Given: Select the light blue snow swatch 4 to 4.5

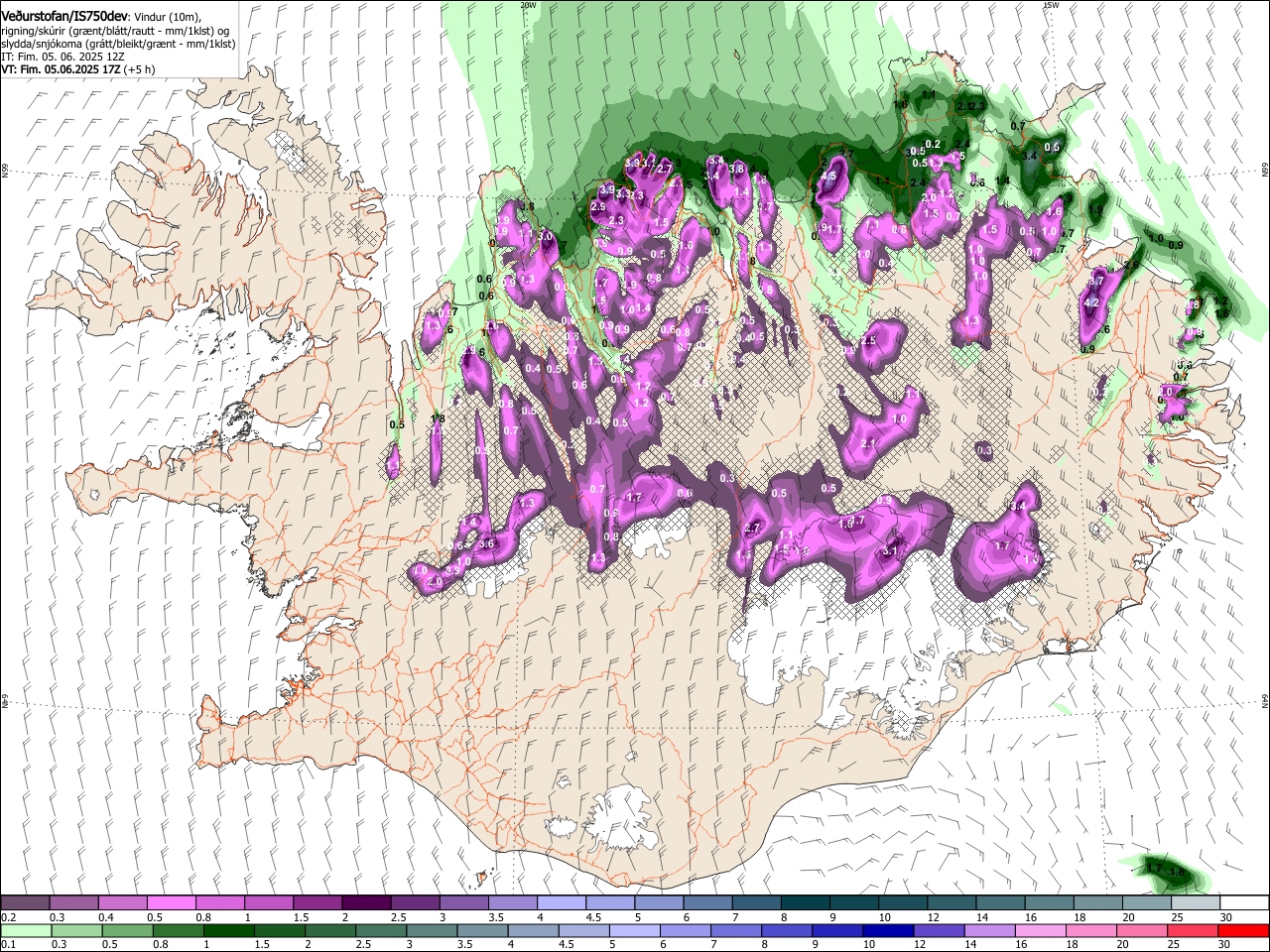Looking at the screenshot, I should point(561,902).
